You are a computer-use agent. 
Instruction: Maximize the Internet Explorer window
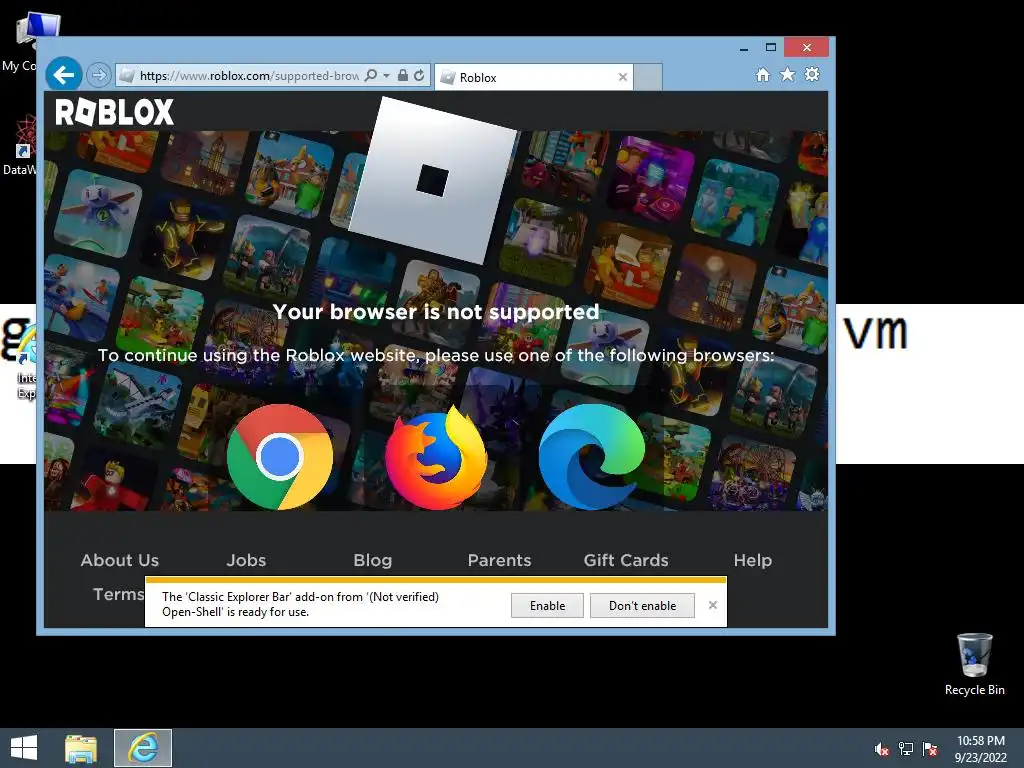point(771,48)
